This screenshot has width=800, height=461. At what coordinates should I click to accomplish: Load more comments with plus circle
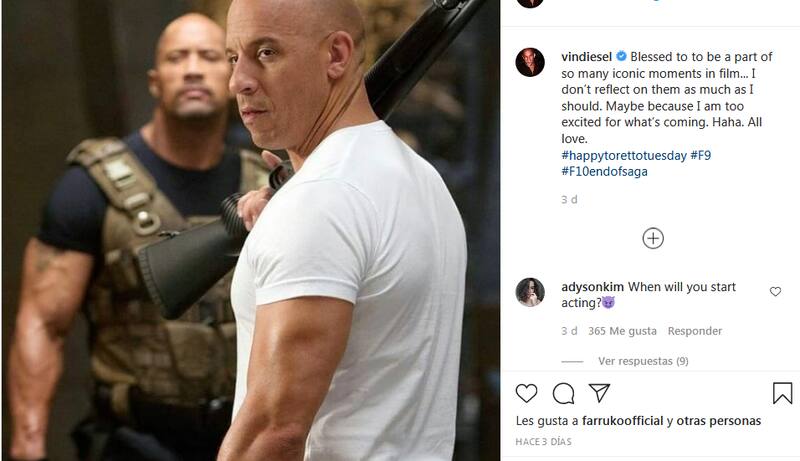tap(653, 238)
